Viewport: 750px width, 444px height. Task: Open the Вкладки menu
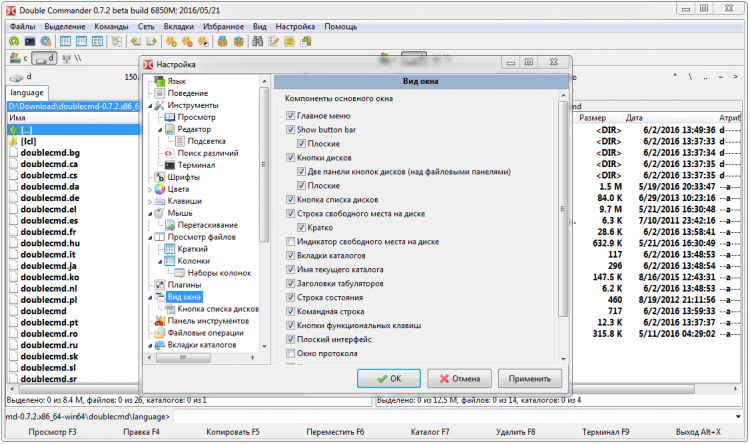(x=178, y=26)
